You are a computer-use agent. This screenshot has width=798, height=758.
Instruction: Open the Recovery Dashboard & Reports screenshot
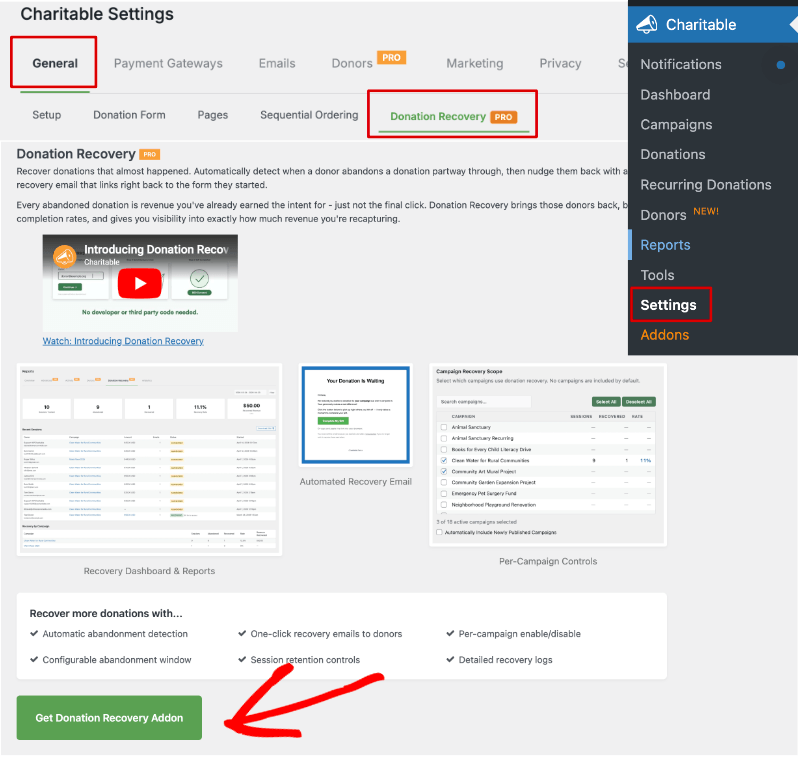pos(149,460)
